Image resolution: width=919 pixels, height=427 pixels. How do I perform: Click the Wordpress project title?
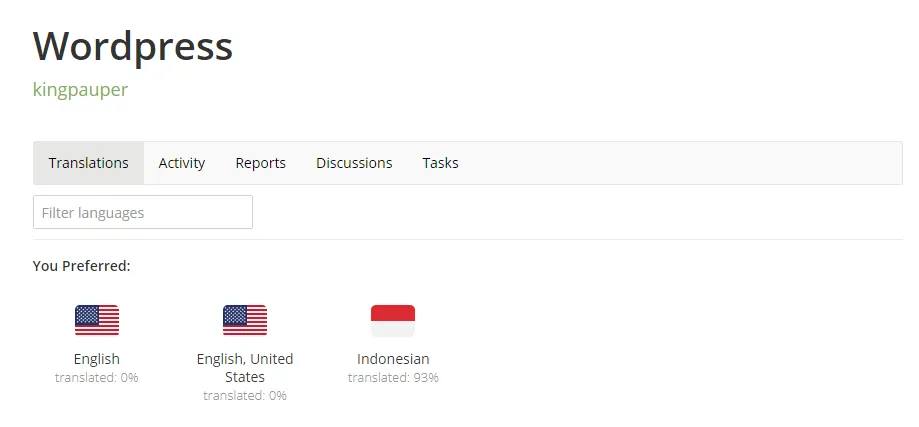(133, 46)
